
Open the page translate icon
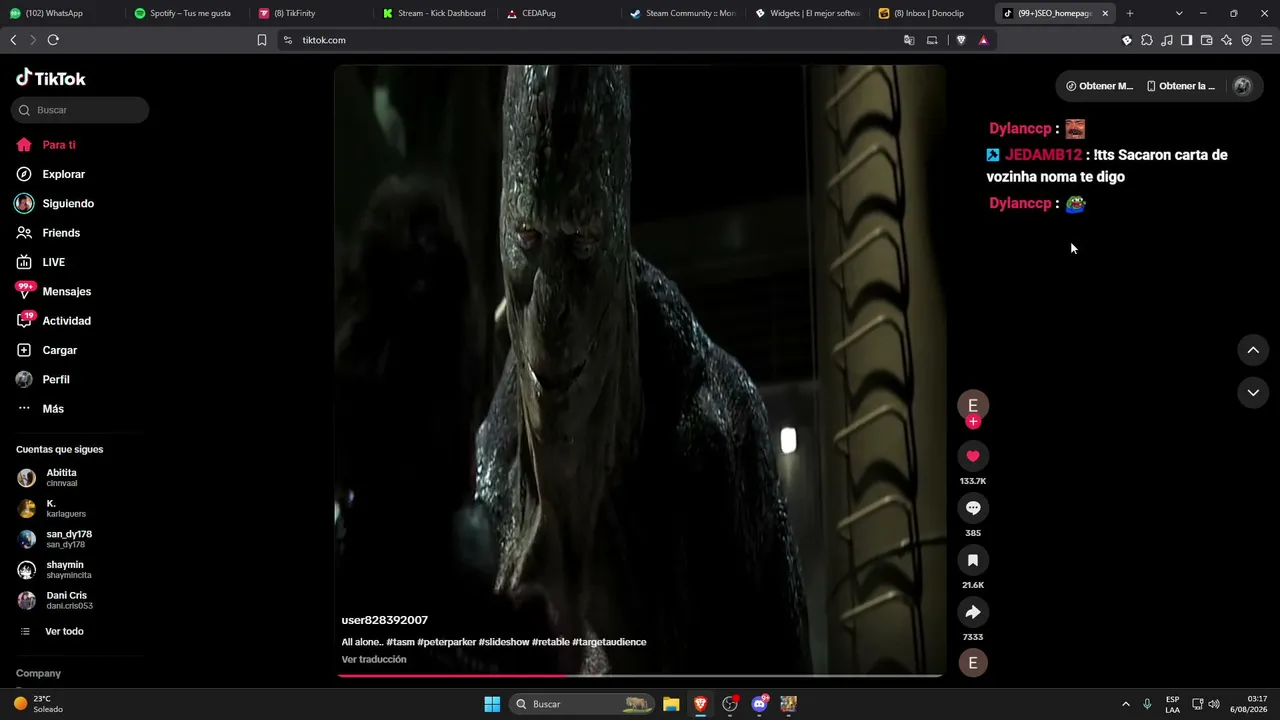coord(909,40)
